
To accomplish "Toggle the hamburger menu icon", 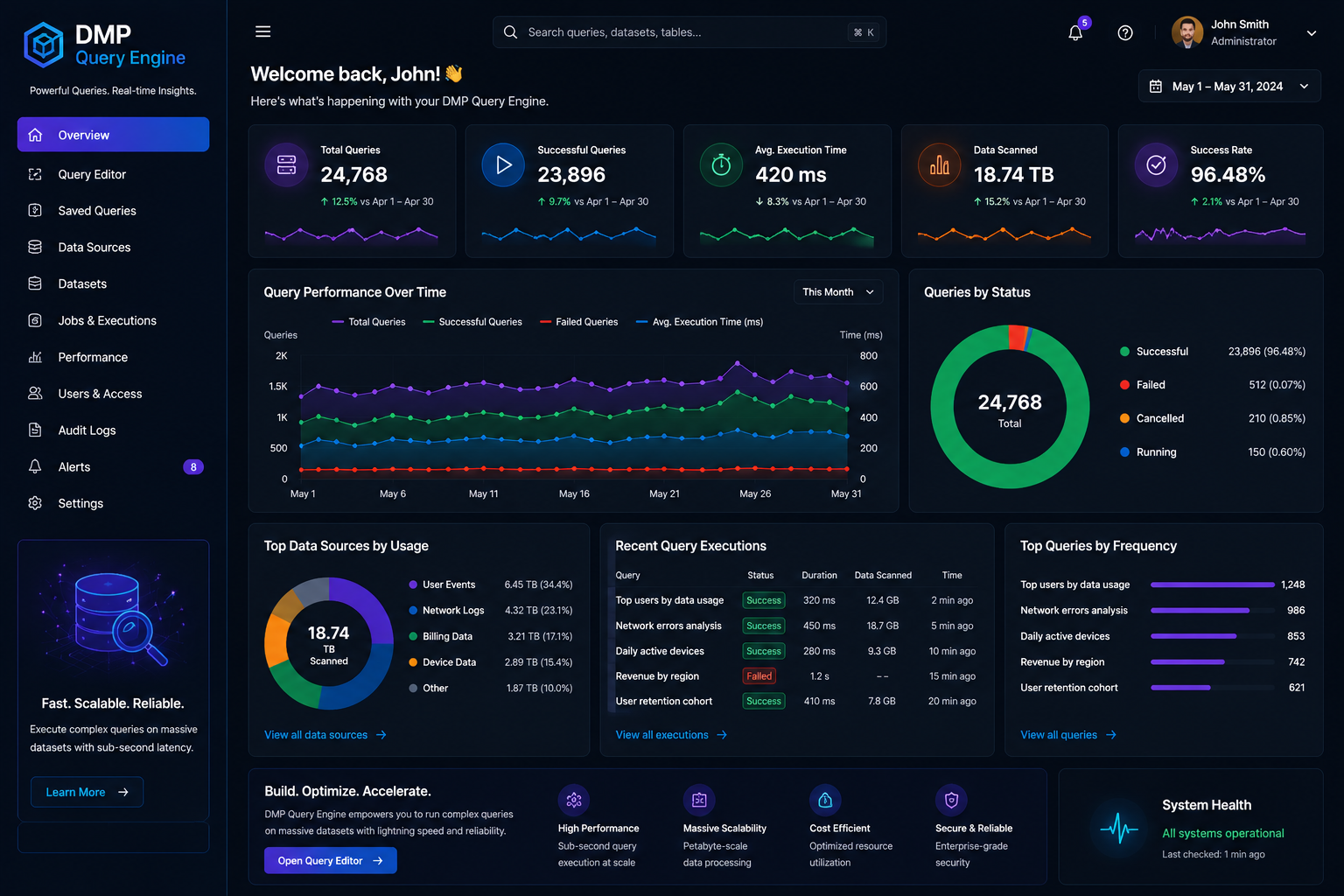I will tap(262, 31).
